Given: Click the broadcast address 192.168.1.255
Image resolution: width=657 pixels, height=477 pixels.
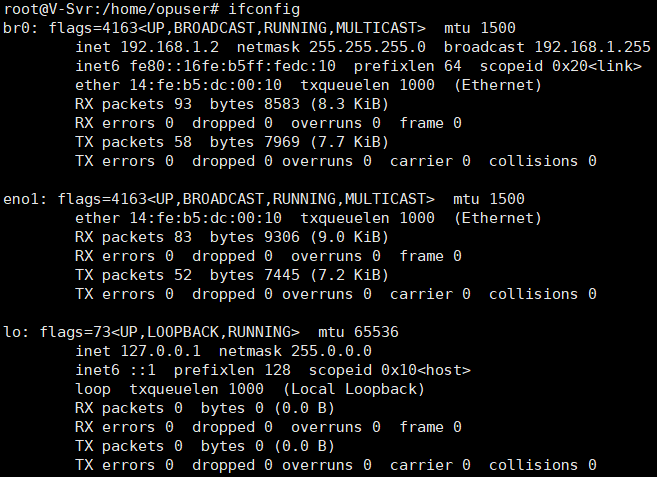Looking at the screenshot, I should (592, 47).
